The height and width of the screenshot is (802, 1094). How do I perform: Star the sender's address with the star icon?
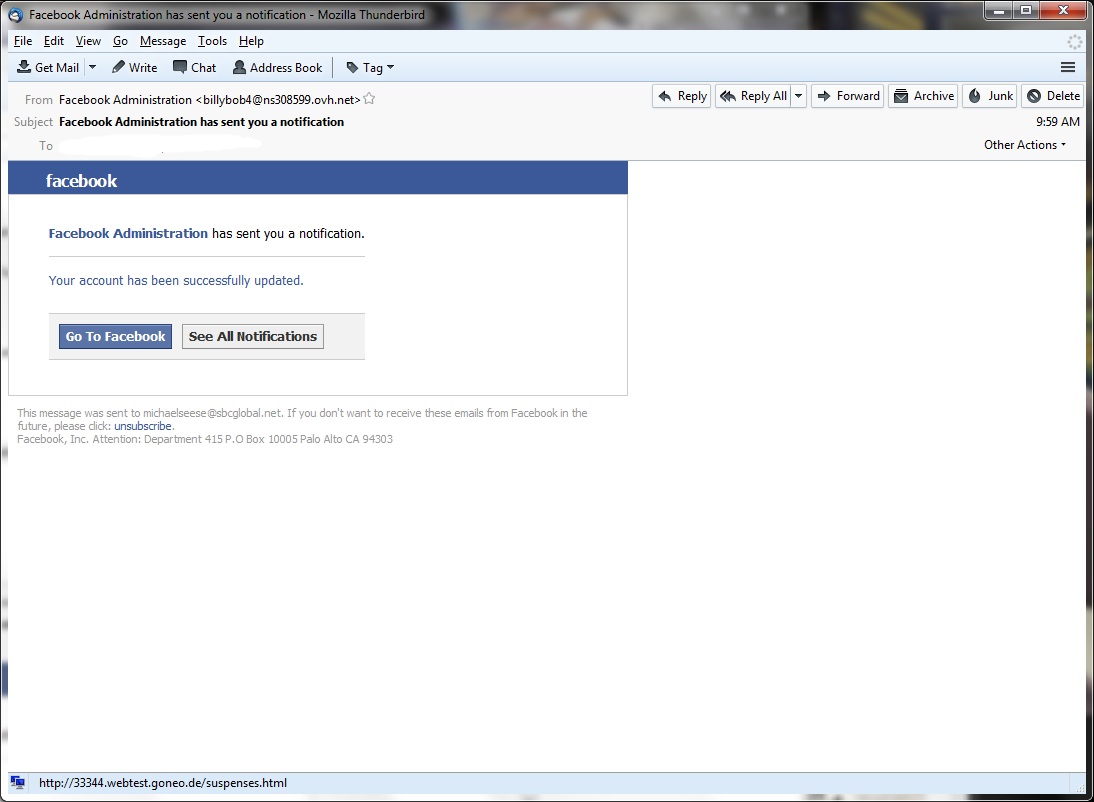click(x=369, y=99)
